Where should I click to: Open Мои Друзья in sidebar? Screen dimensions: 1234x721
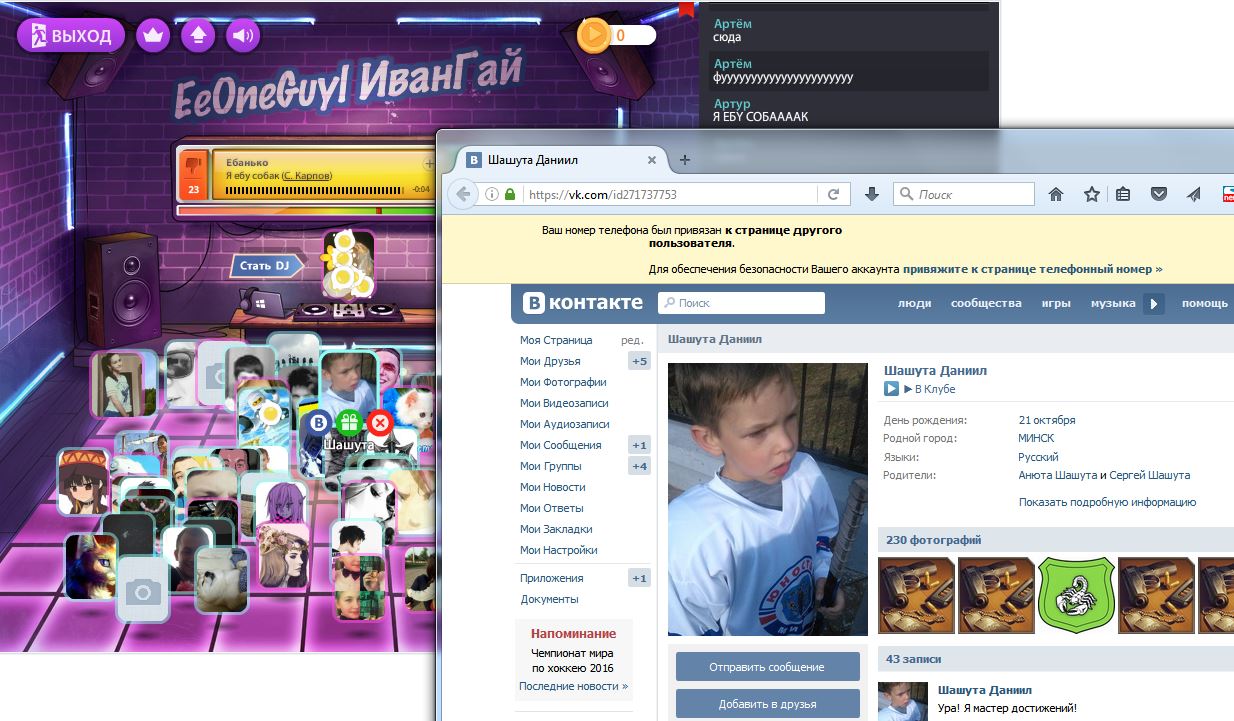(550, 361)
